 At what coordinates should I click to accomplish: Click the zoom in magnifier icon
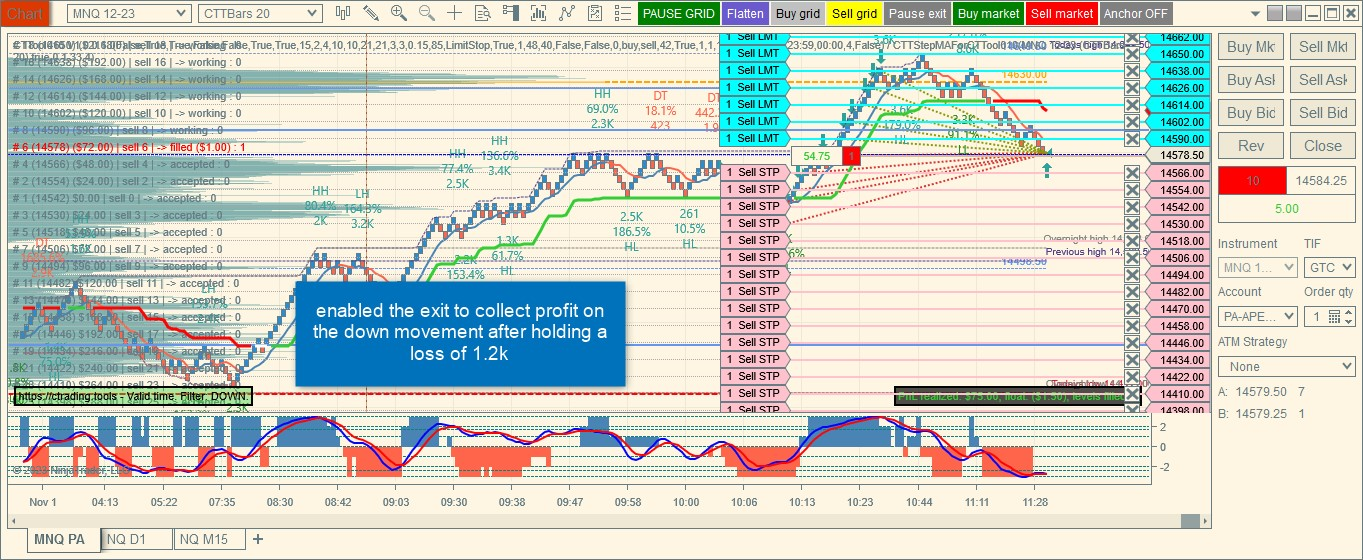[x=399, y=13]
